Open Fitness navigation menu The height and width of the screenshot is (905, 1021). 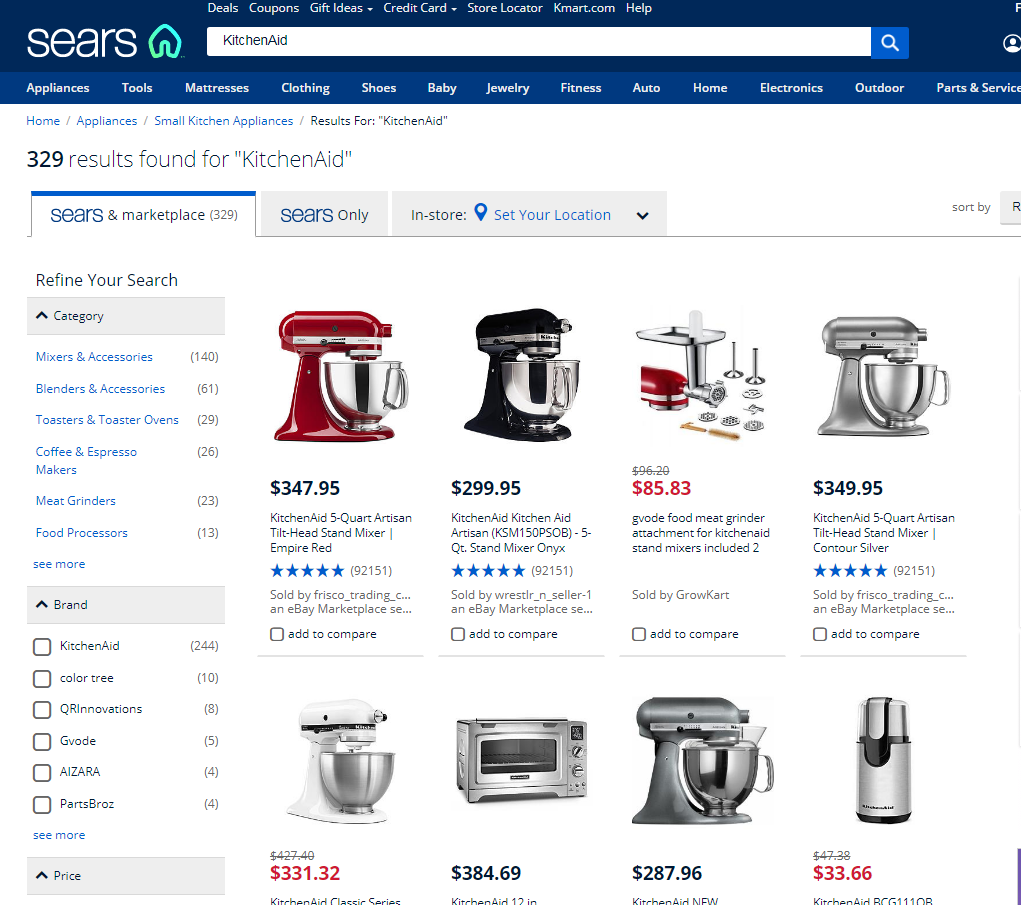click(581, 88)
